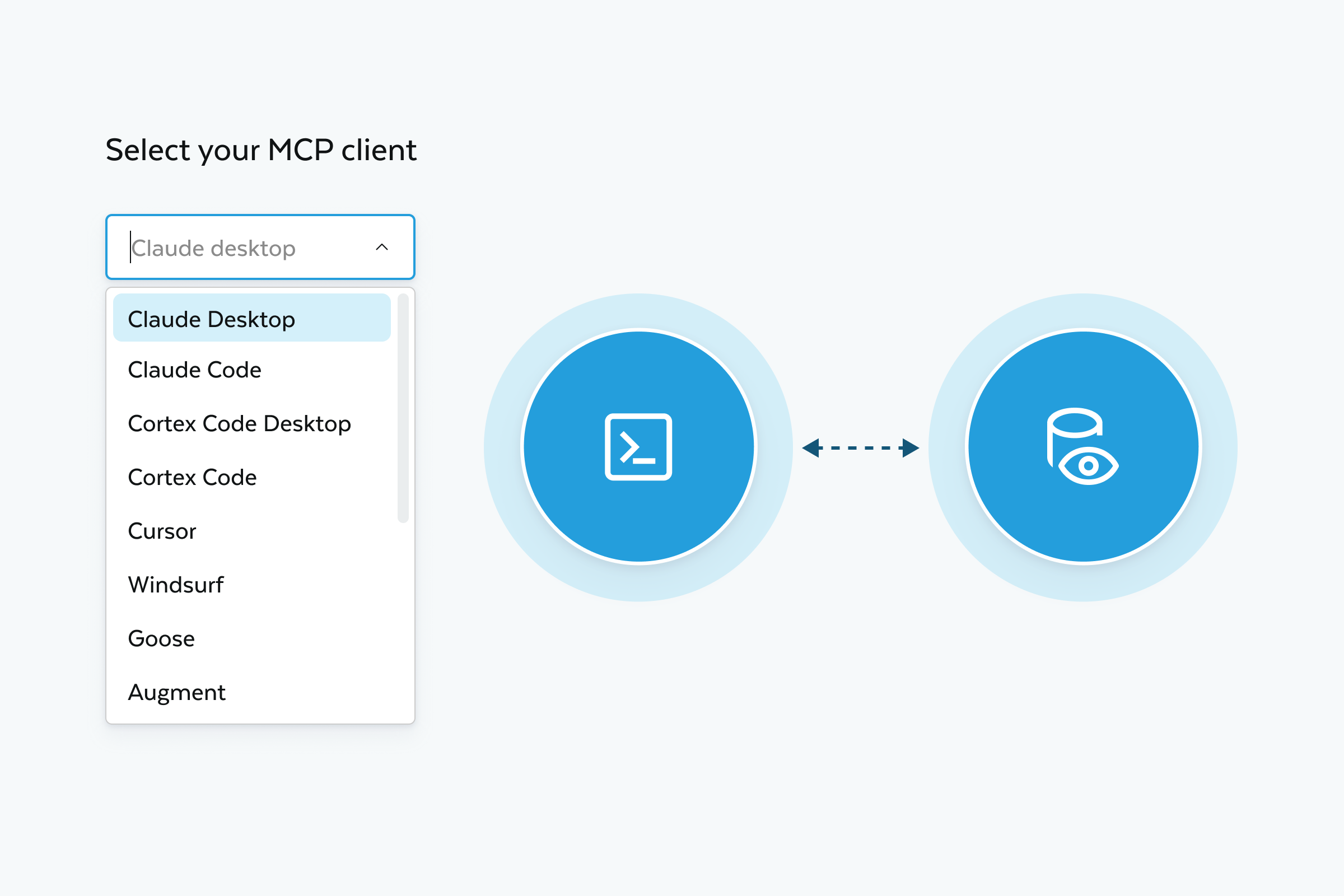Click the database eye icon
The image size is (1344, 896).
[1082, 446]
